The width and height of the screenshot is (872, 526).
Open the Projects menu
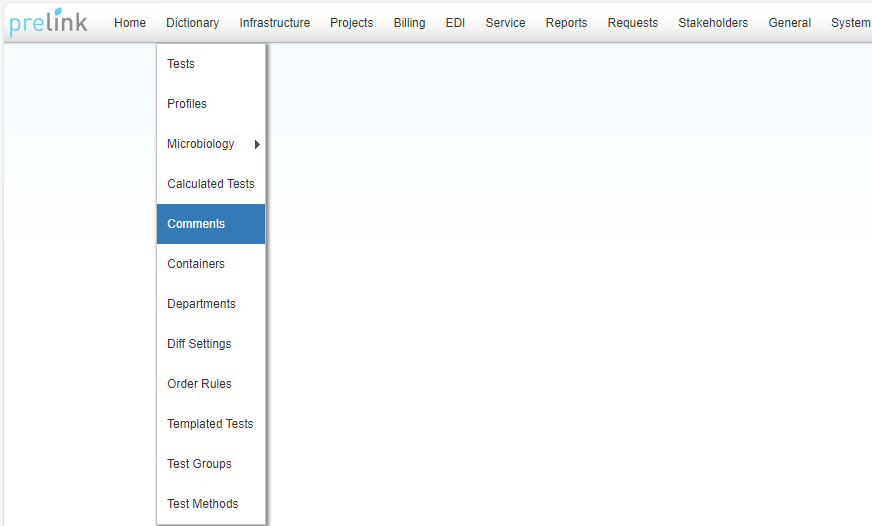(351, 23)
